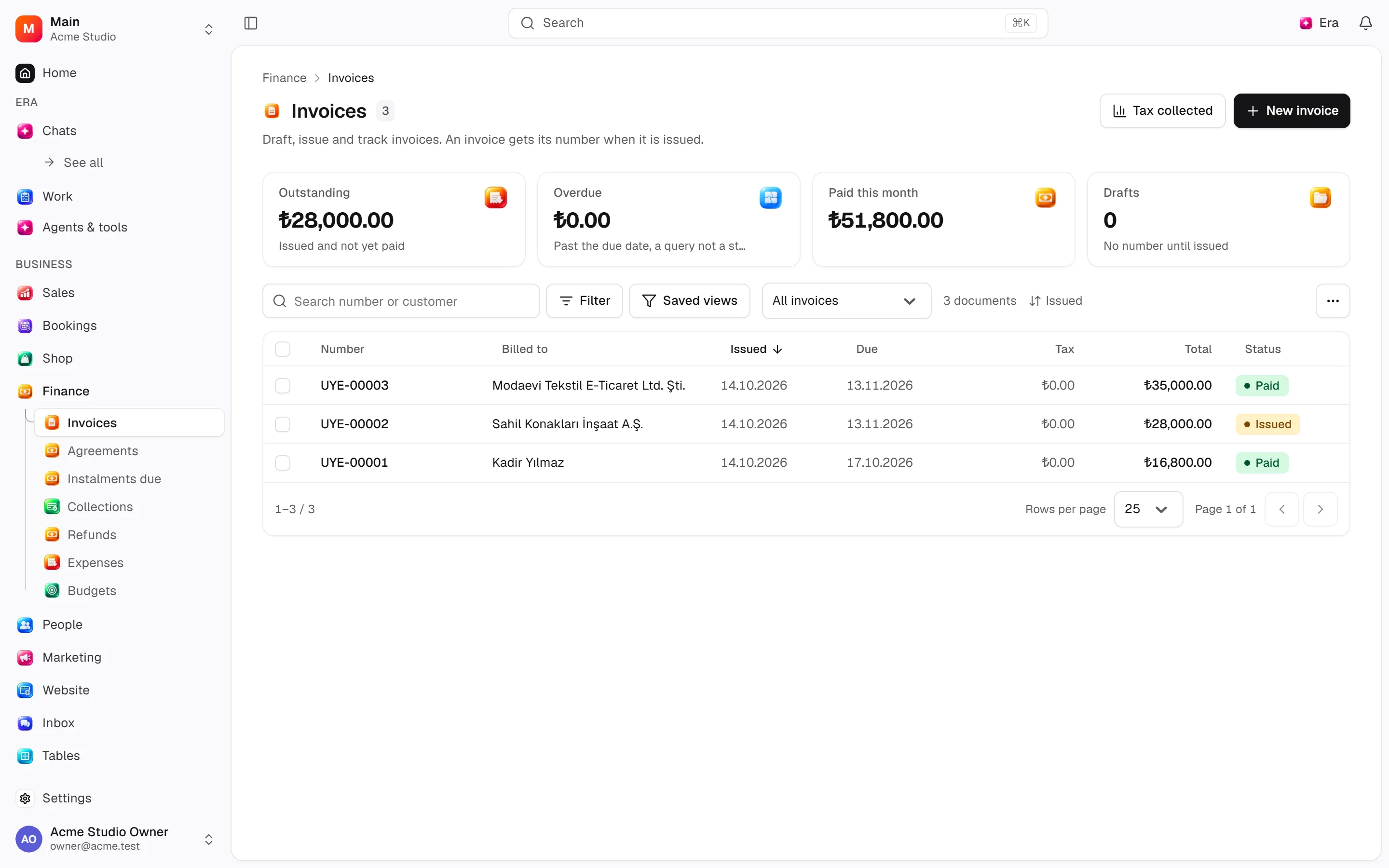The image size is (1389, 868).
Task: Open the Era assistant icon
Action: 1319,23
